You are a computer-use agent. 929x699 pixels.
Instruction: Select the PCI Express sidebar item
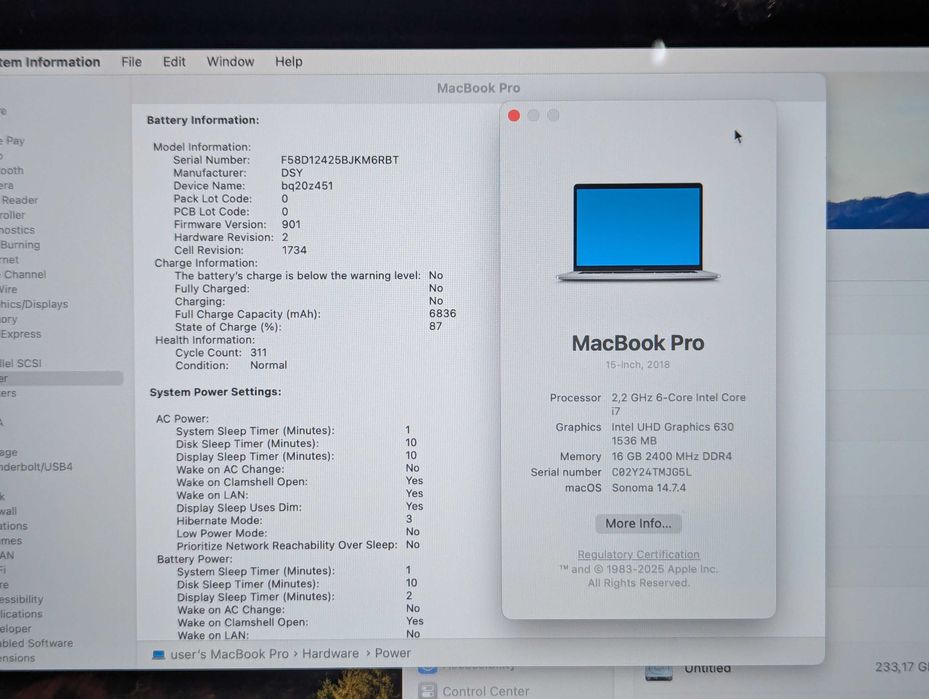point(21,334)
